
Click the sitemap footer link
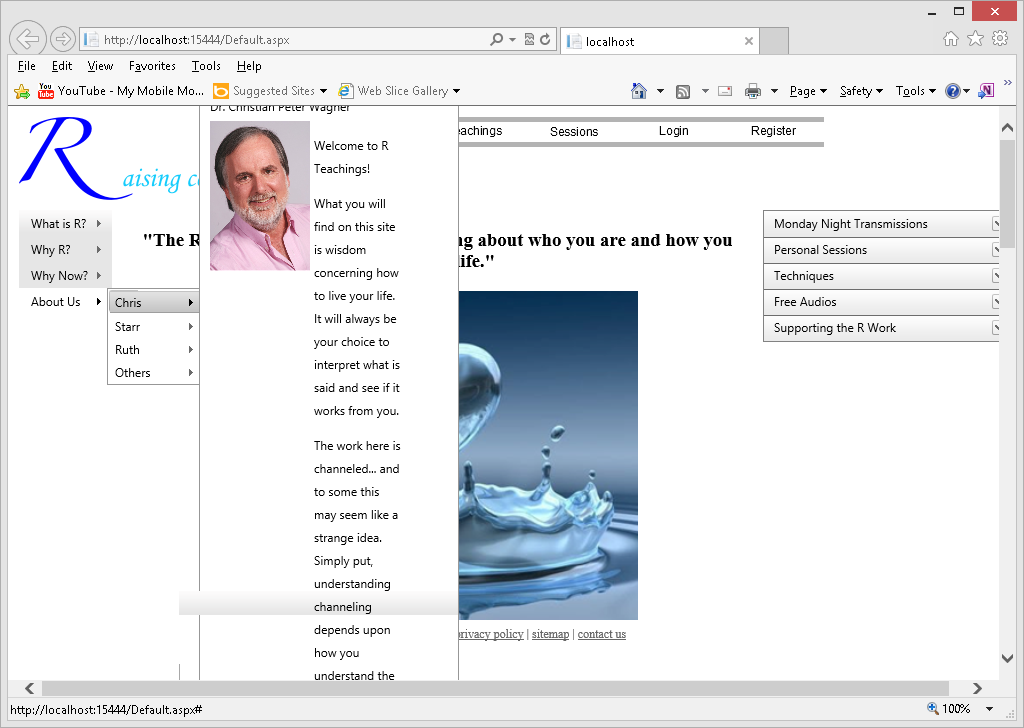[550, 634]
